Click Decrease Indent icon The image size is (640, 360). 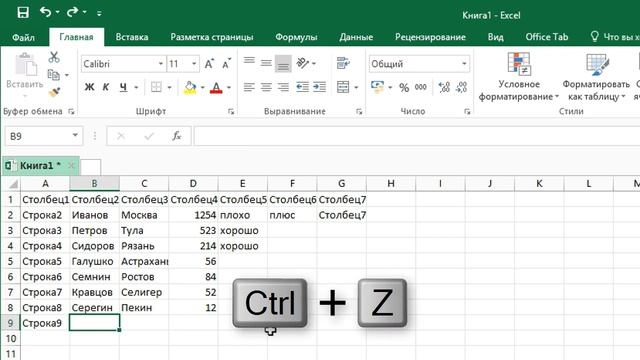click(302, 87)
